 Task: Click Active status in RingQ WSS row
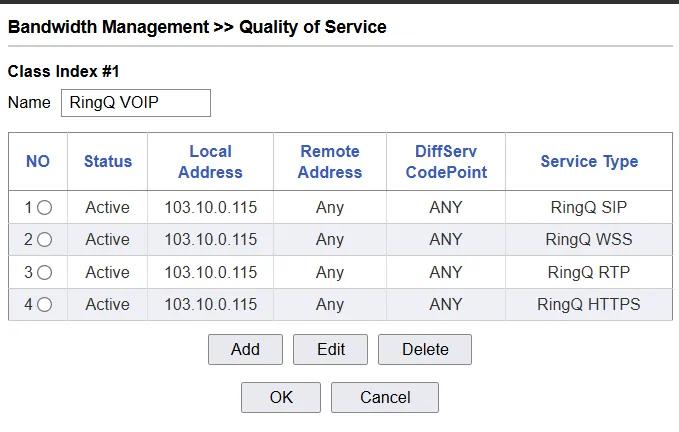point(107,239)
